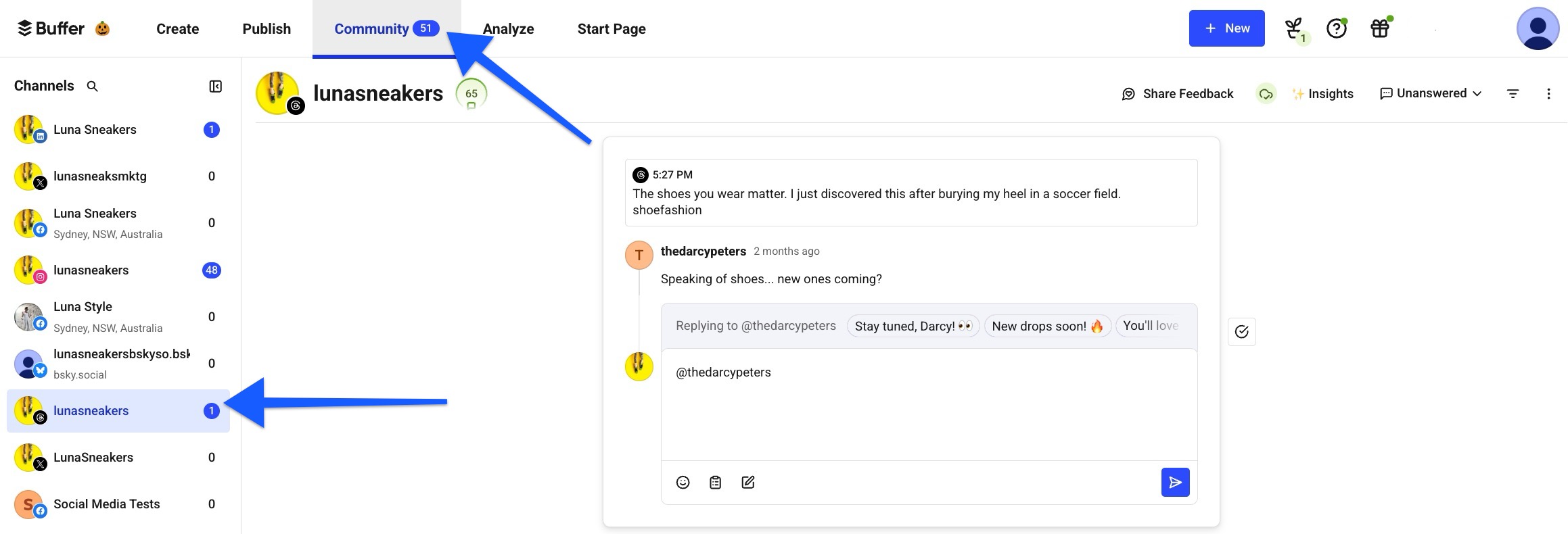Select lunasneaksmktg channel
Image resolution: width=1568 pixels, height=534 pixels.
[118, 176]
